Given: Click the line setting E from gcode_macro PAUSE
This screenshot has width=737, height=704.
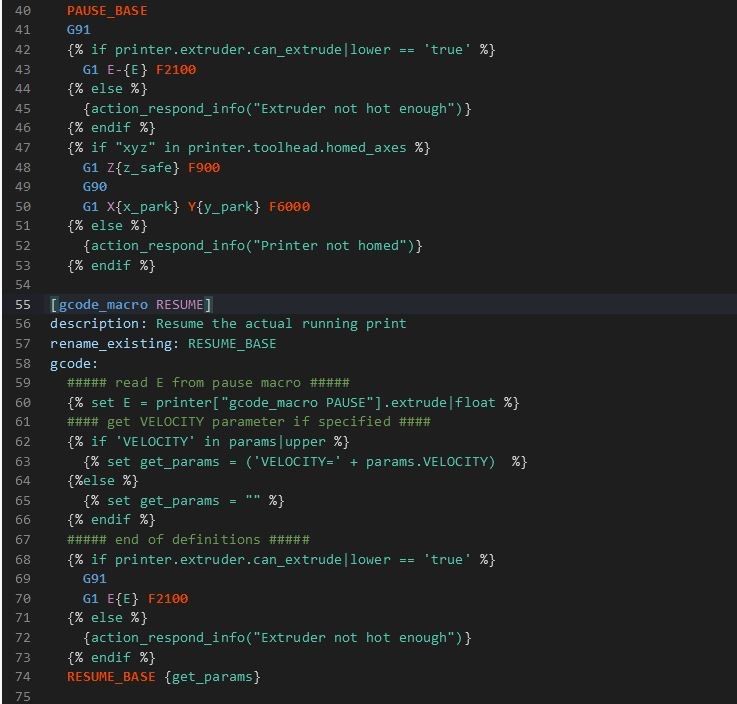Looking at the screenshot, I should (293, 403).
